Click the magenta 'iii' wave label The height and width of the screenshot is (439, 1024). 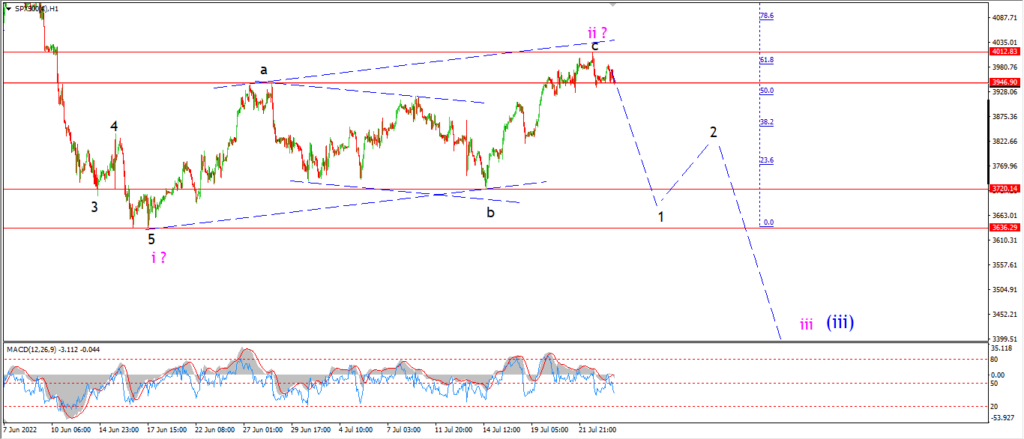807,324
